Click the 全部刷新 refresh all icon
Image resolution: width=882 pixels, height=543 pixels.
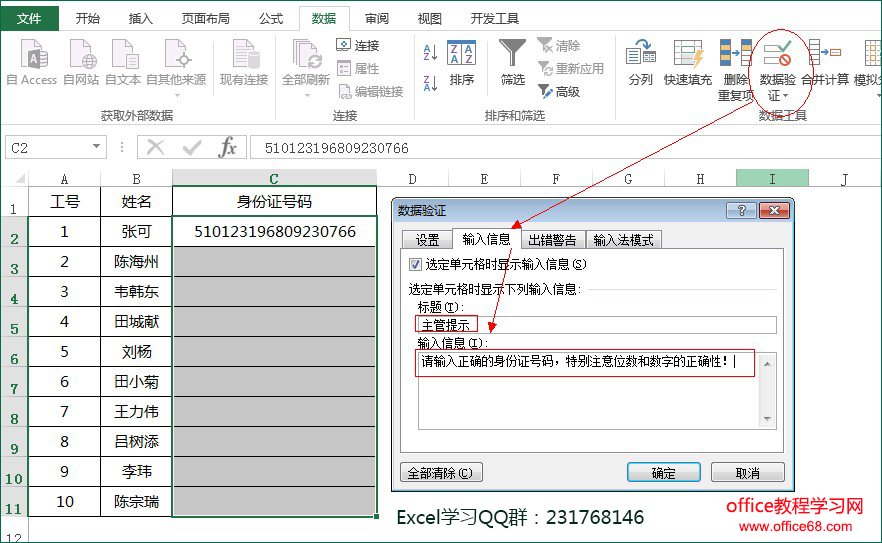click(x=305, y=55)
